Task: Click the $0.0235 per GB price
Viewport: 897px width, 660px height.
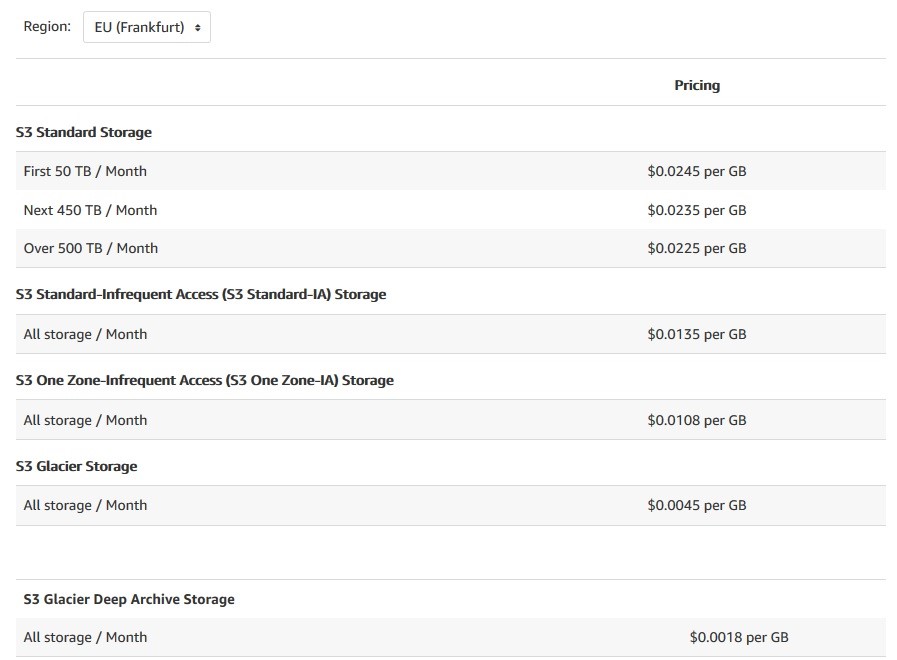Action: tap(697, 210)
